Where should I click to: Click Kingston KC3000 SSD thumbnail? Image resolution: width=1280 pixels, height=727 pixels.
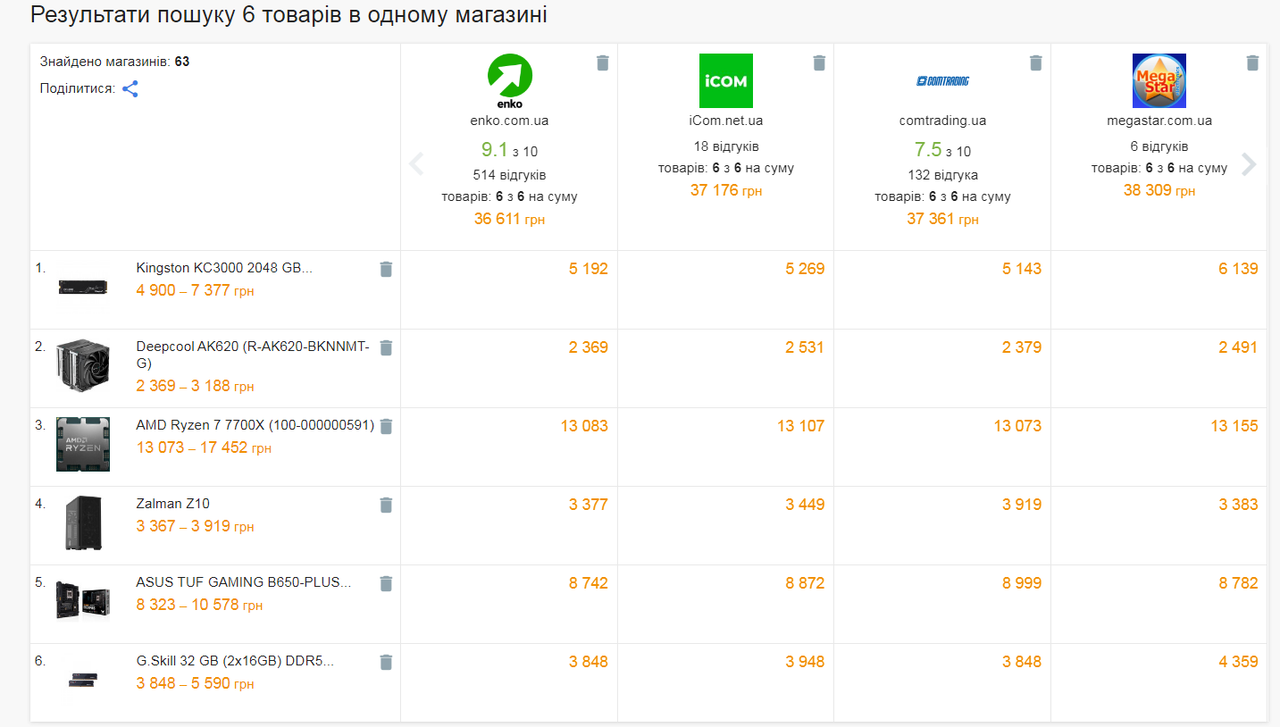(83, 289)
